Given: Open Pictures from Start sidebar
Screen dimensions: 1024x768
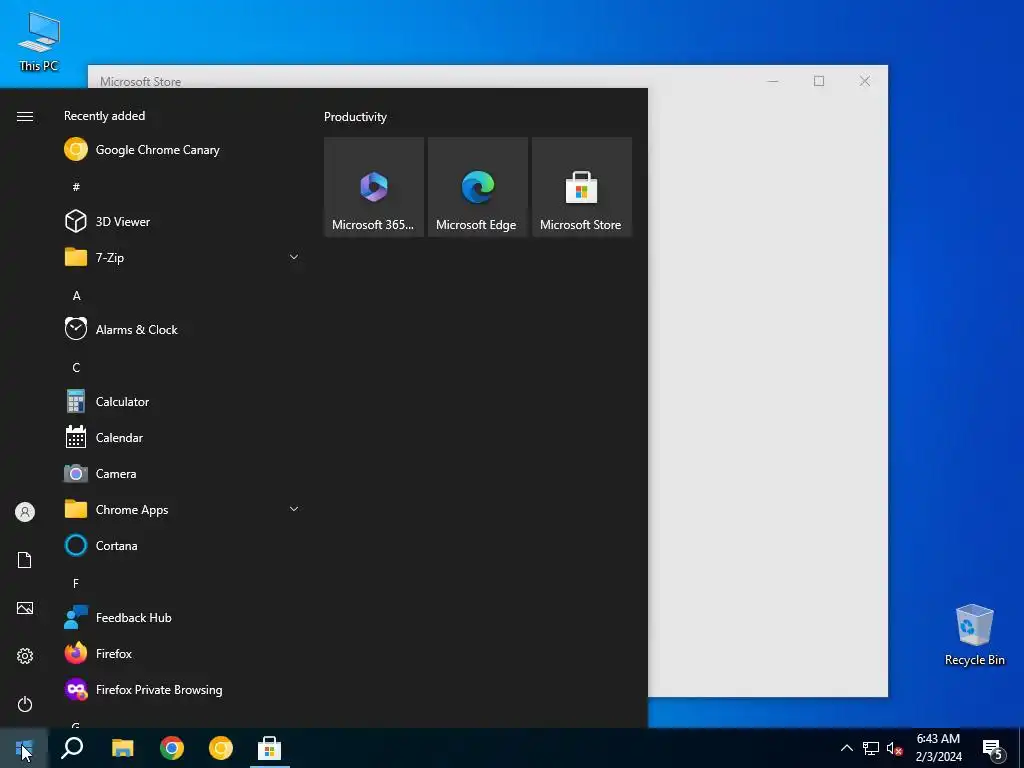Looking at the screenshot, I should point(25,608).
